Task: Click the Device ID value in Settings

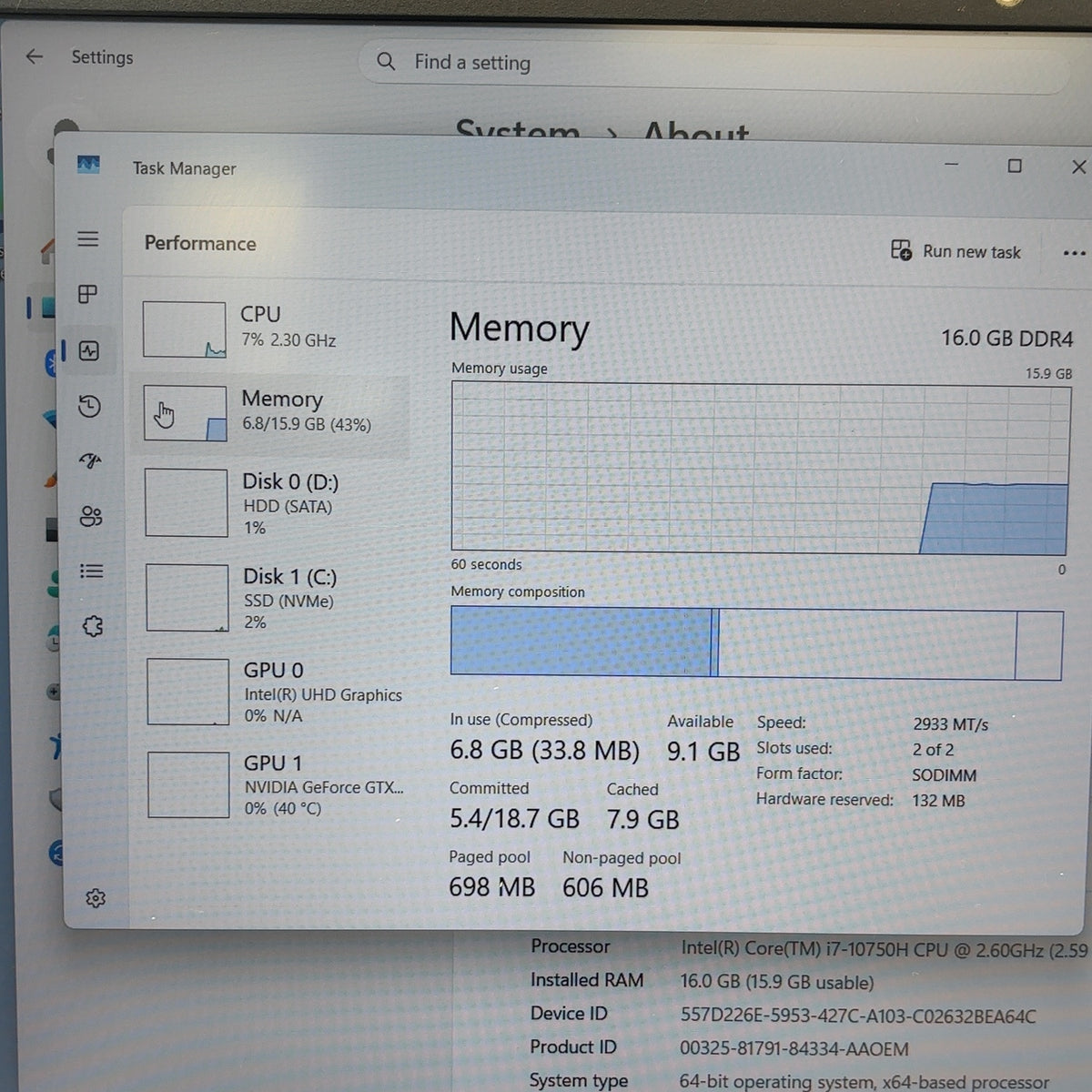Action: (x=857, y=1016)
